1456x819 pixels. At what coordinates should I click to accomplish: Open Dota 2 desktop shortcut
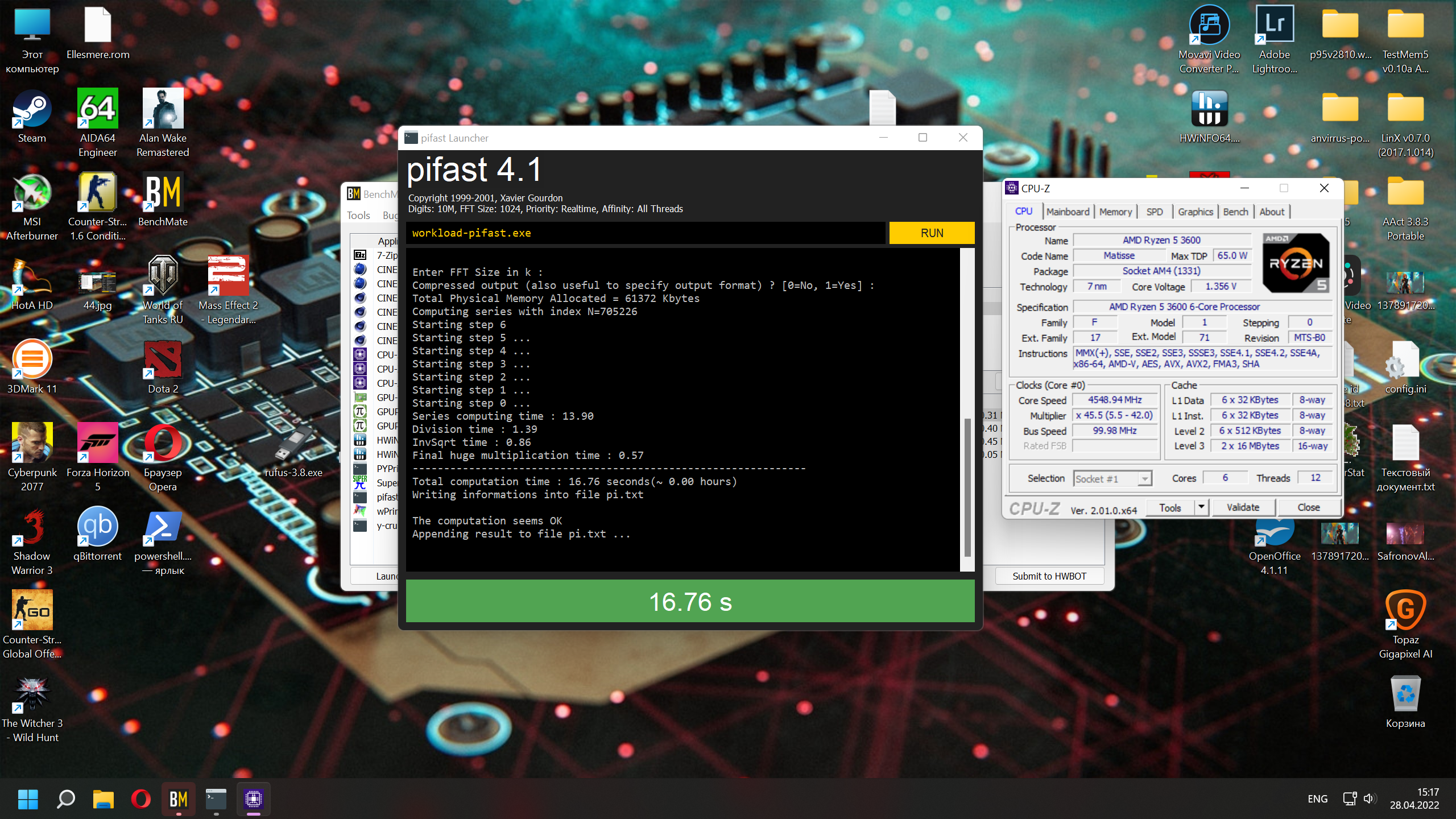pyautogui.click(x=163, y=366)
